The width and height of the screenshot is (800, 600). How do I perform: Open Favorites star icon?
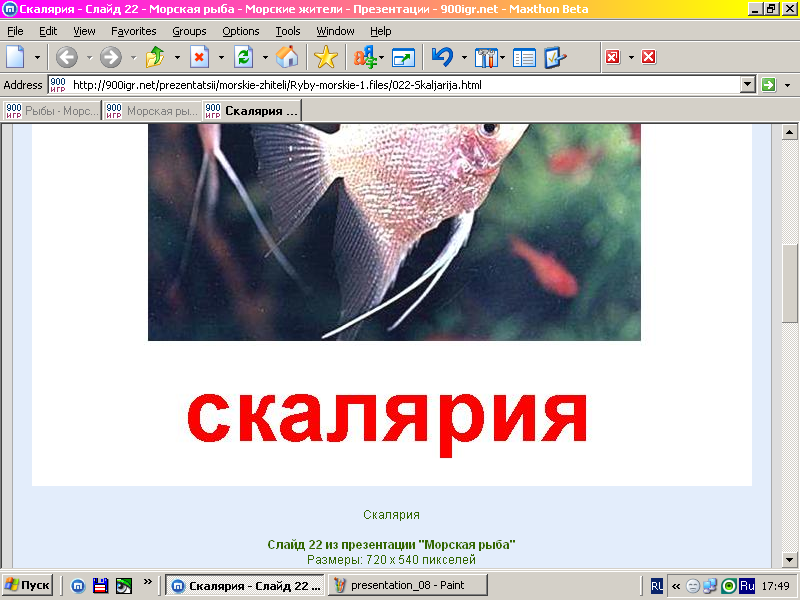coord(325,57)
